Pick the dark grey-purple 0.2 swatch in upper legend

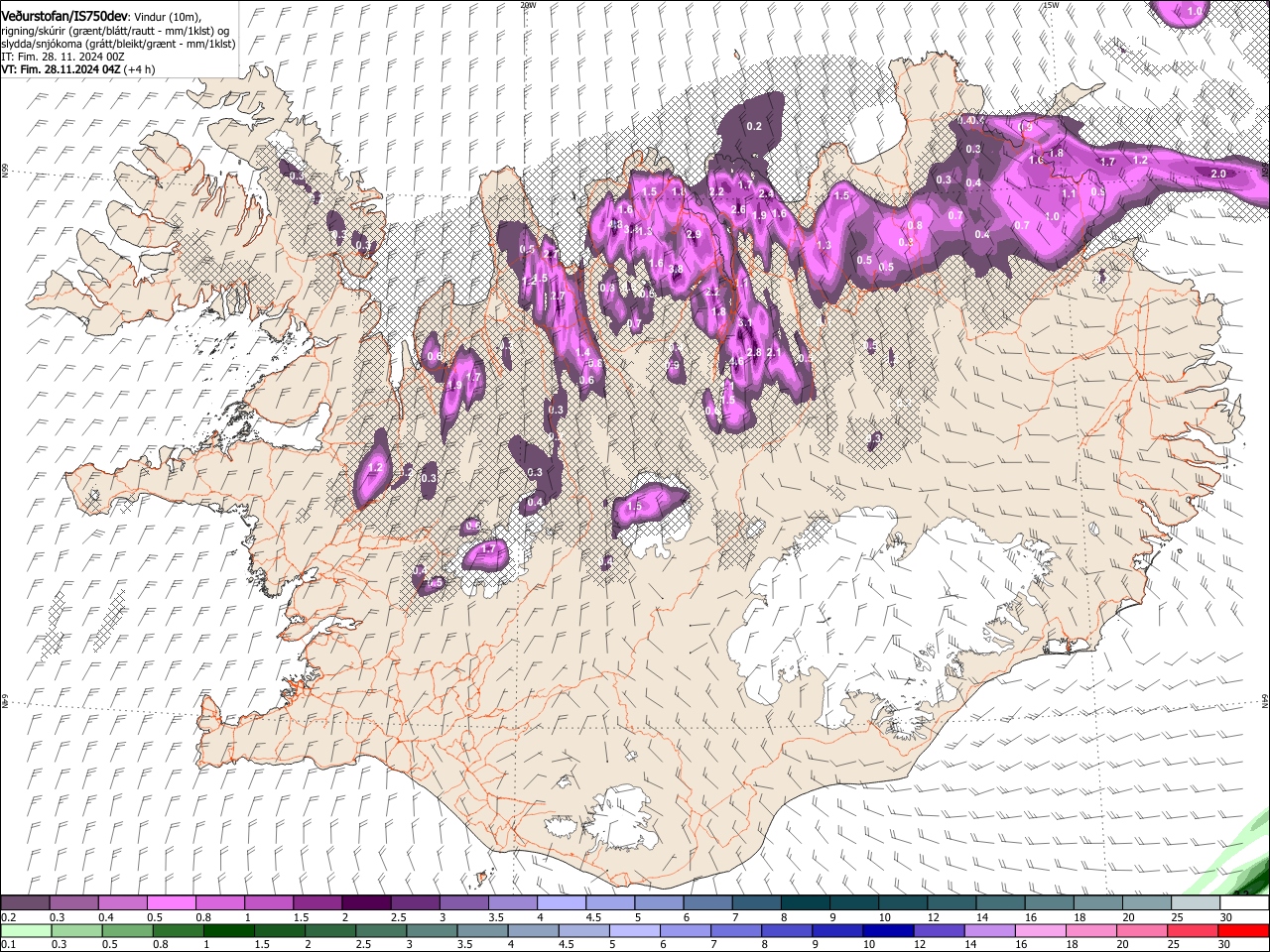(x=25, y=903)
